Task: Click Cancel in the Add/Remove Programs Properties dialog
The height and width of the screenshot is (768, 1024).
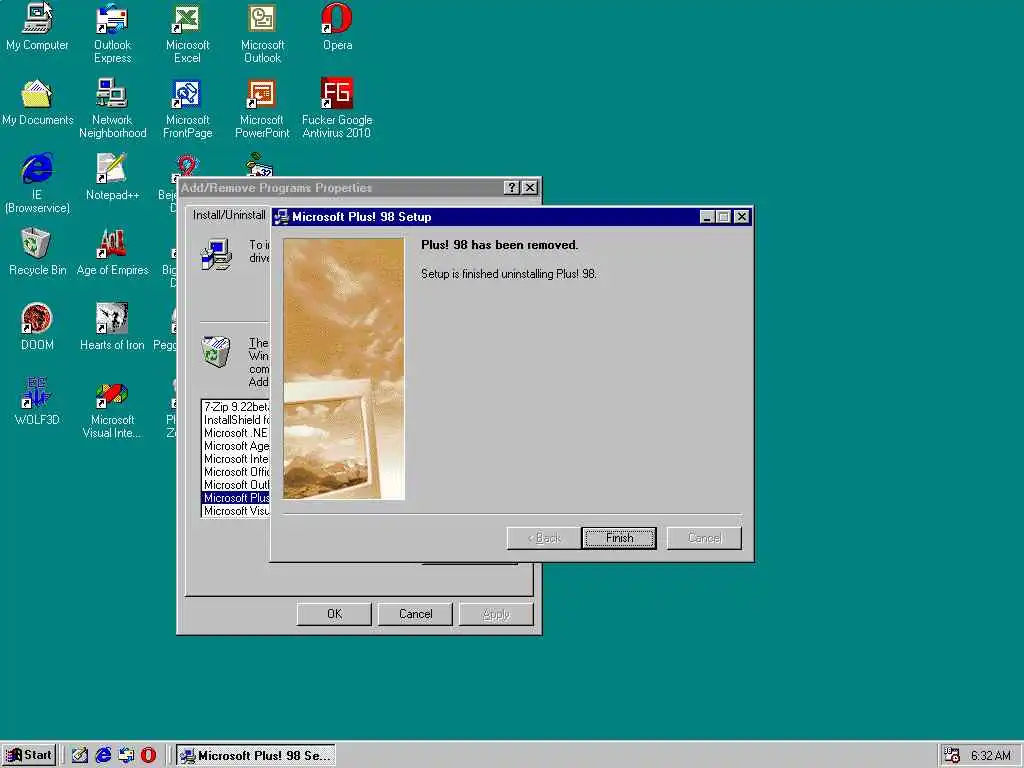Action: (x=415, y=614)
